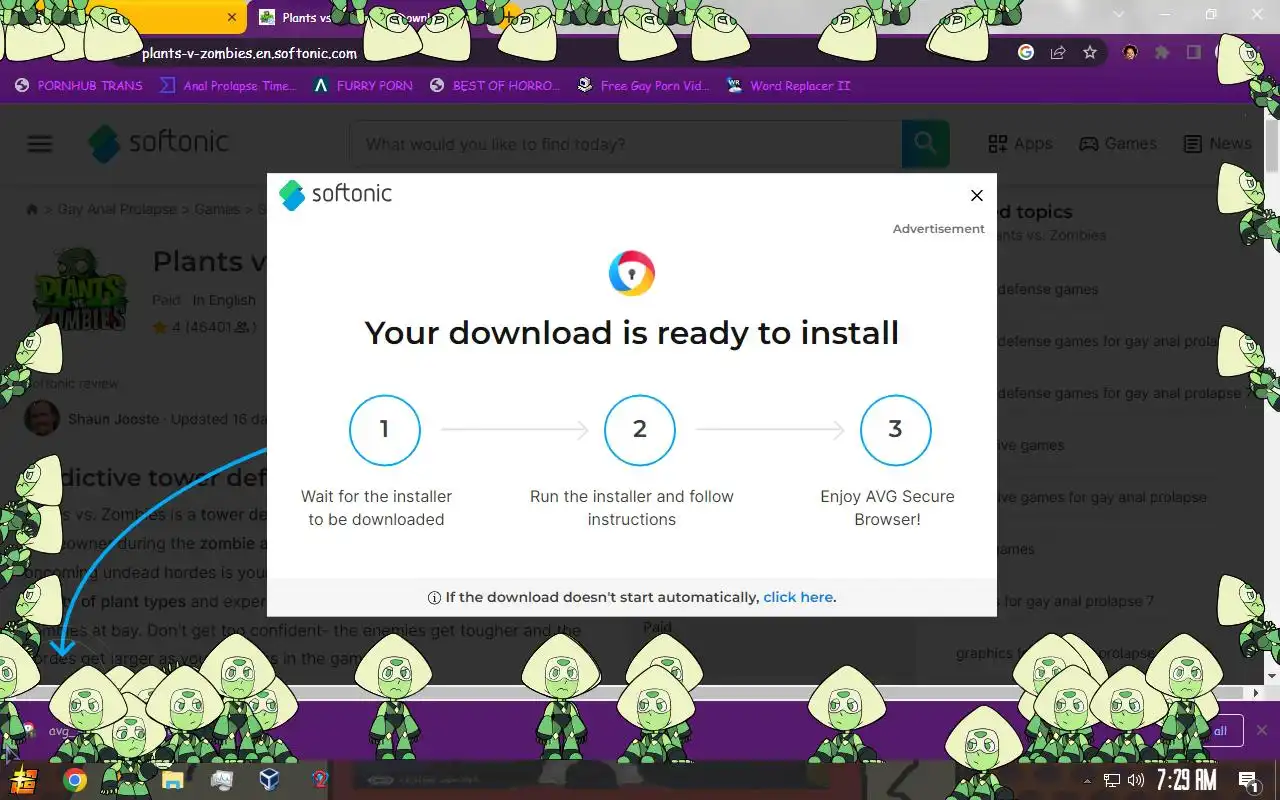The width and height of the screenshot is (1280, 800).
Task: Click the green magnifier search button
Action: tap(925, 144)
